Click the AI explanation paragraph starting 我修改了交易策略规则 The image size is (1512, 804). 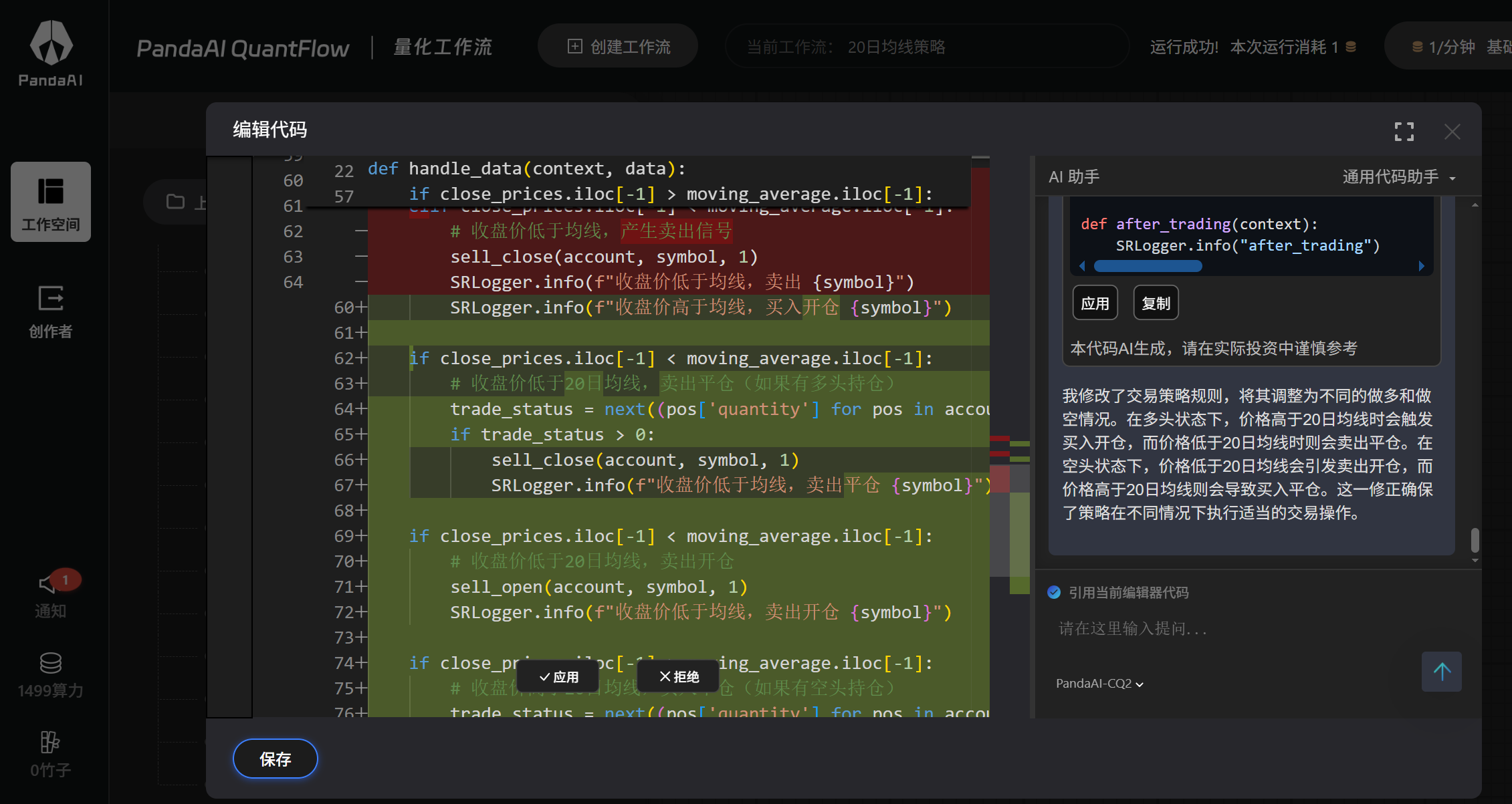[1248, 454]
